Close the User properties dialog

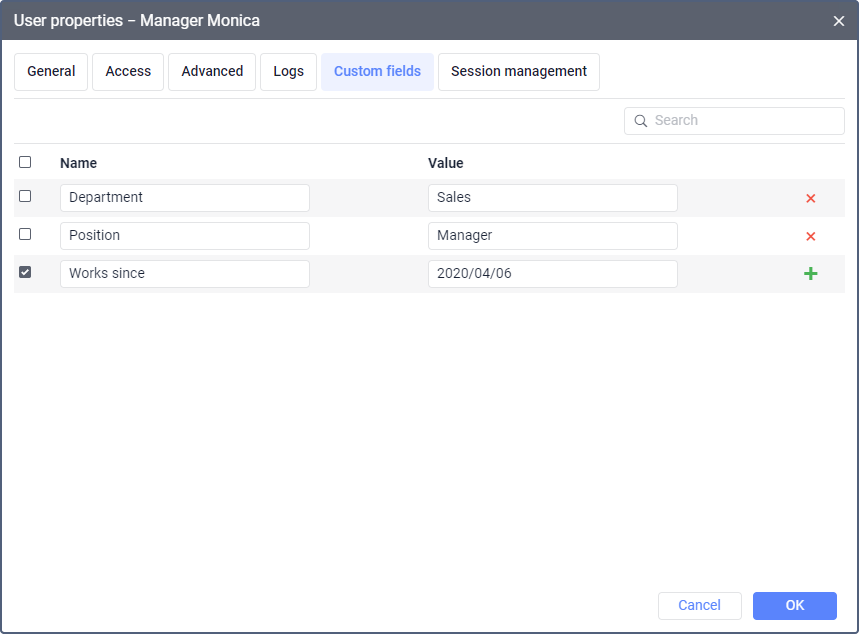click(x=838, y=21)
